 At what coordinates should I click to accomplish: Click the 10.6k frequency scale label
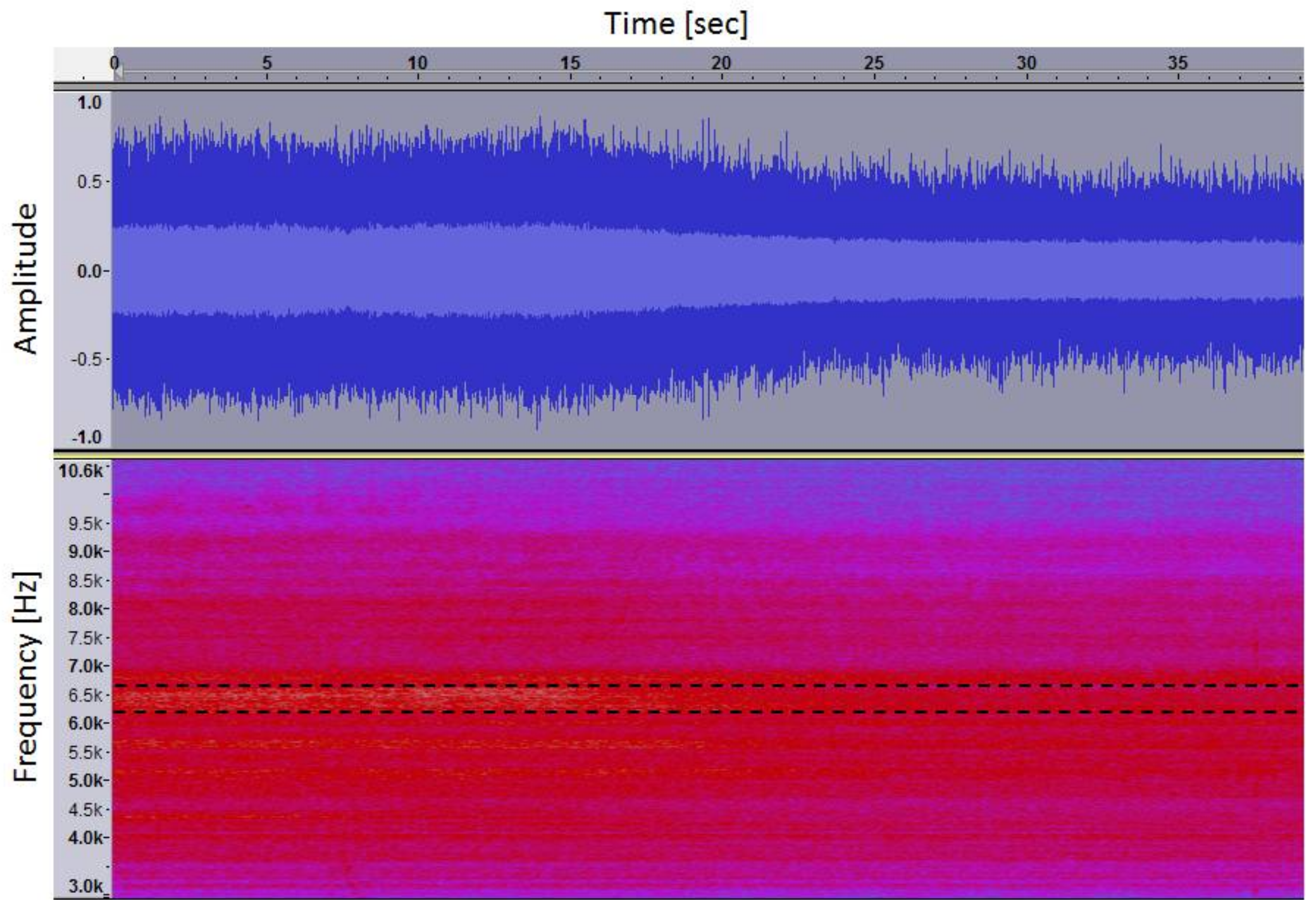click(80, 471)
